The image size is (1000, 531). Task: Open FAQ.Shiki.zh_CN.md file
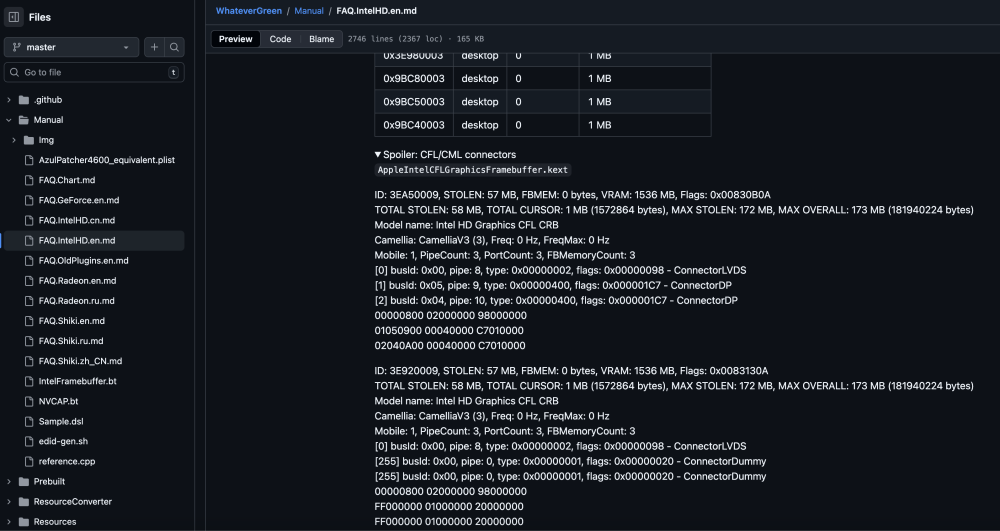click(x=80, y=361)
